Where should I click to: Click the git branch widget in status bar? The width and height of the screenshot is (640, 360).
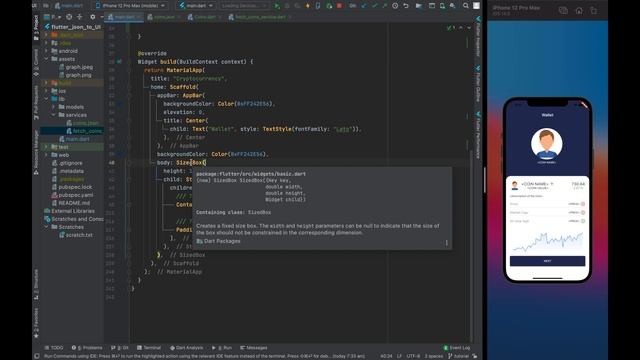(x=458, y=356)
